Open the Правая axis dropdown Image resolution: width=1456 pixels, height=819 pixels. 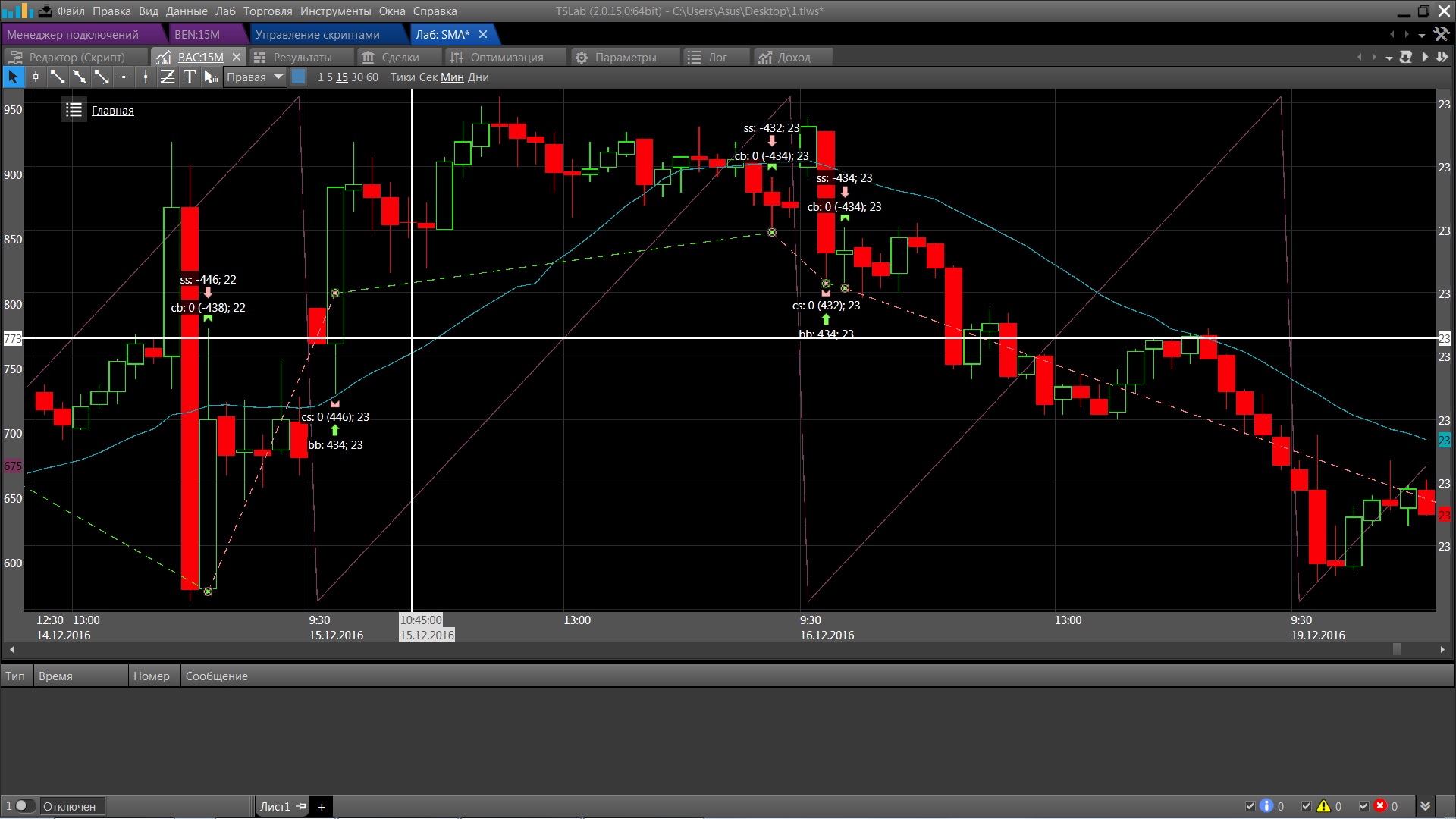click(254, 77)
